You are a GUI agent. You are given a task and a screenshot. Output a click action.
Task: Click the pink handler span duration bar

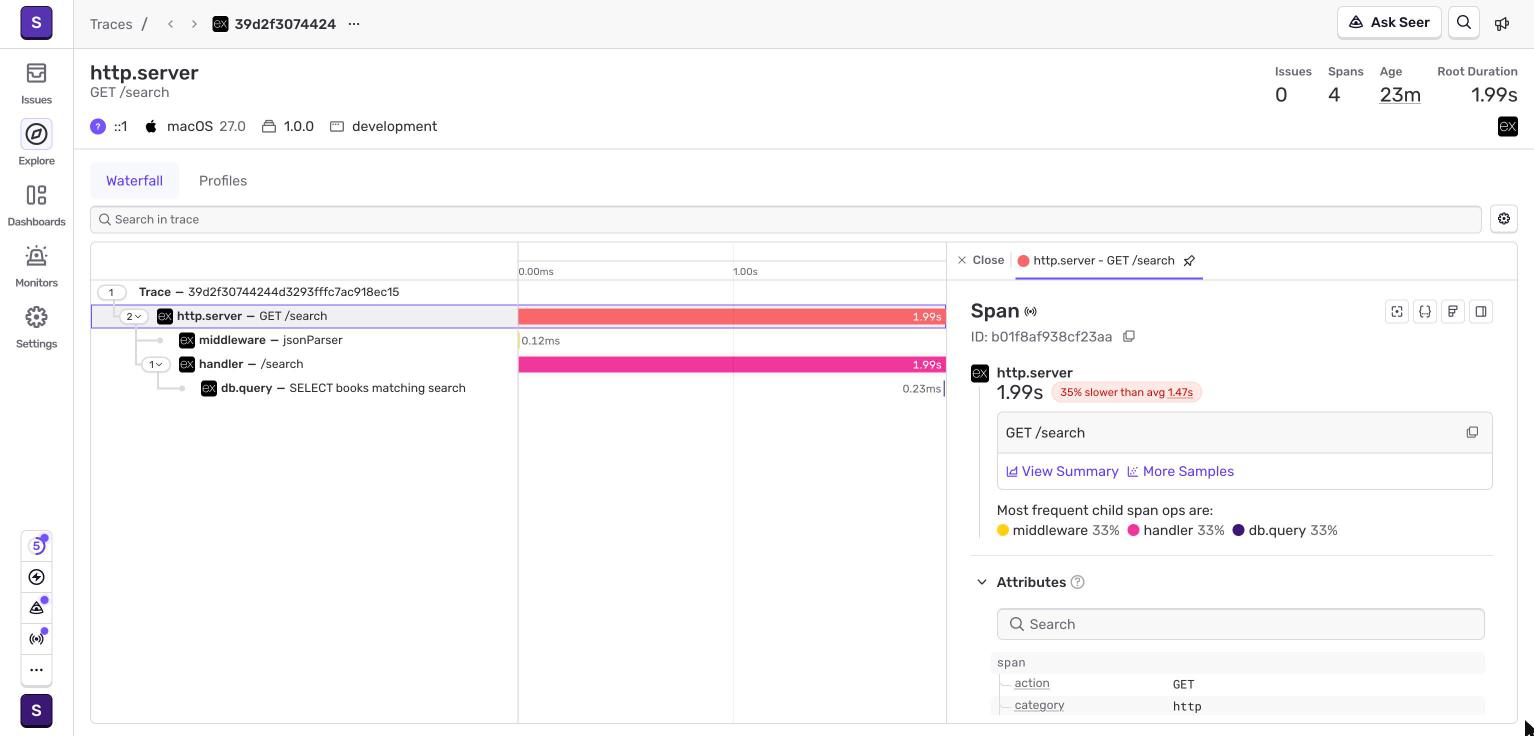pyautogui.click(x=731, y=365)
